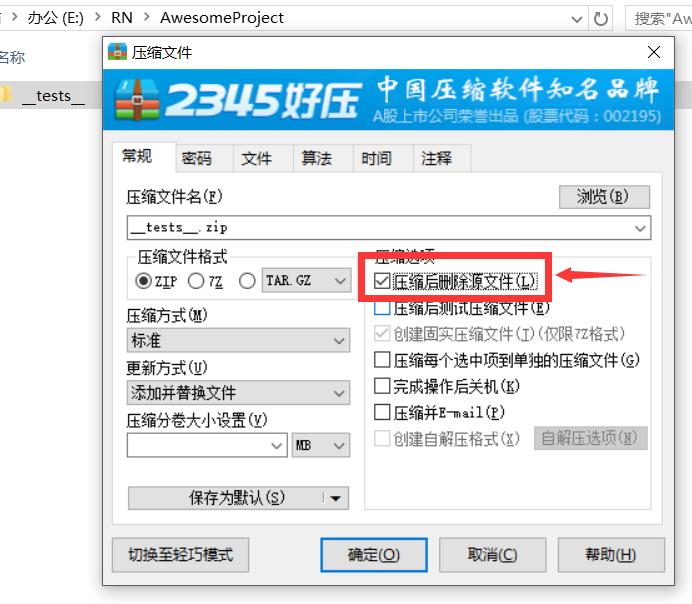Uncheck 压缩后删除源文件 checkbox
This screenshot has width=692, height=604.
381,281
